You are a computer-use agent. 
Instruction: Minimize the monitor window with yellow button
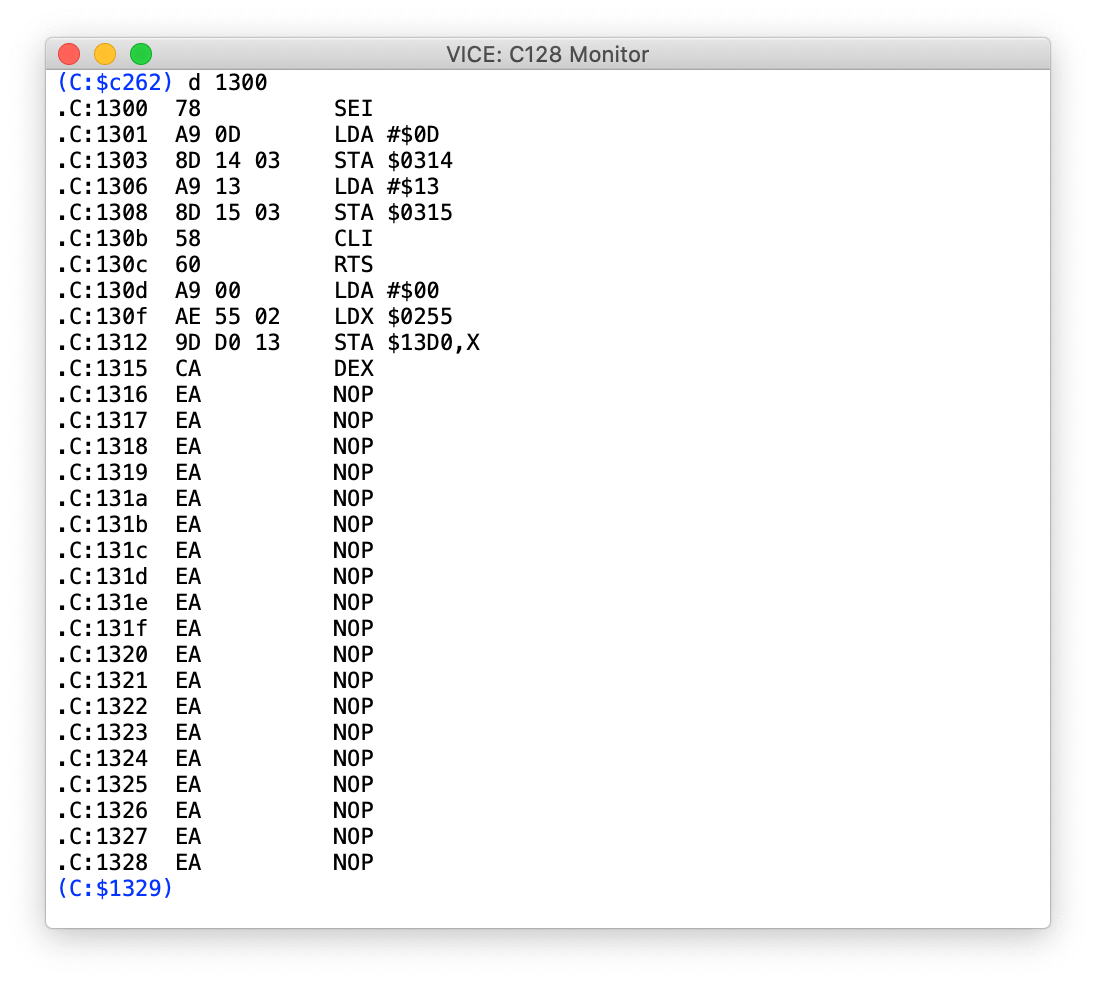click(105, 54)
